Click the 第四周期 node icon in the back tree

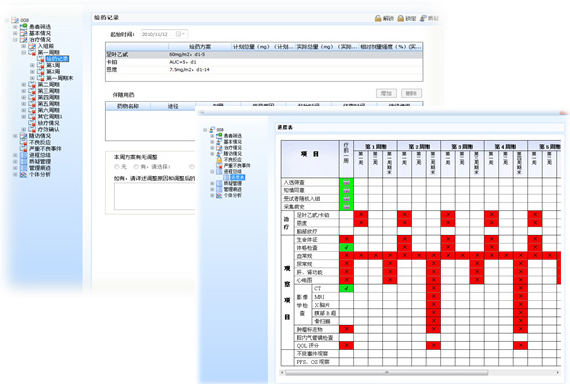[32, 97]
